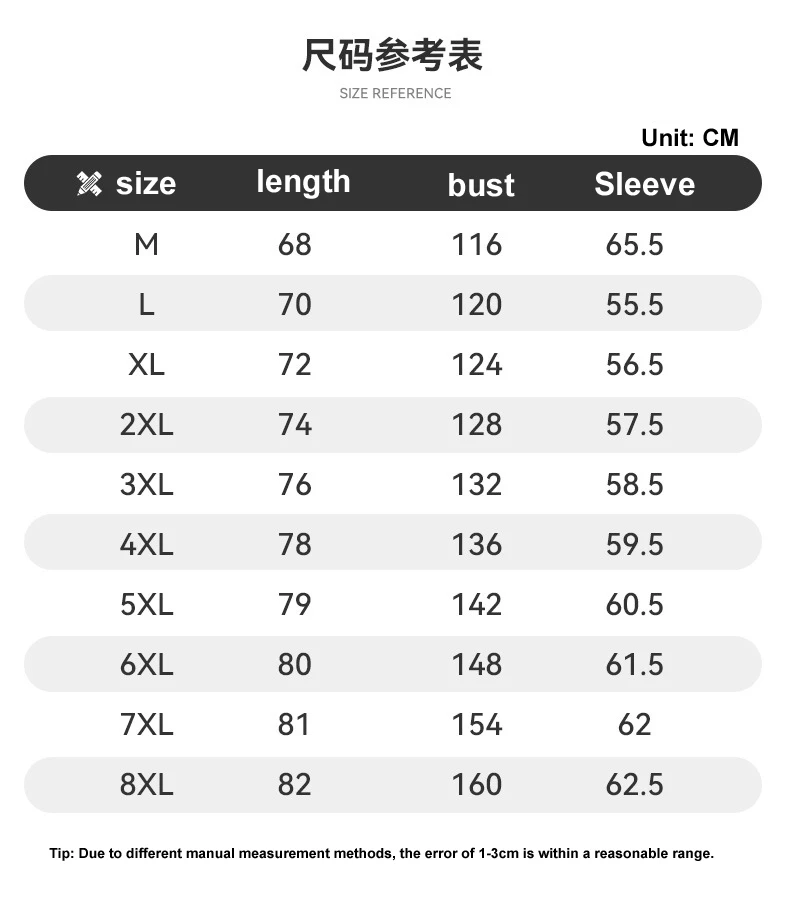Click bust value 148 in the 6XL row
Viewport: 790px width, 914px height.
click(x=476, y=664)
